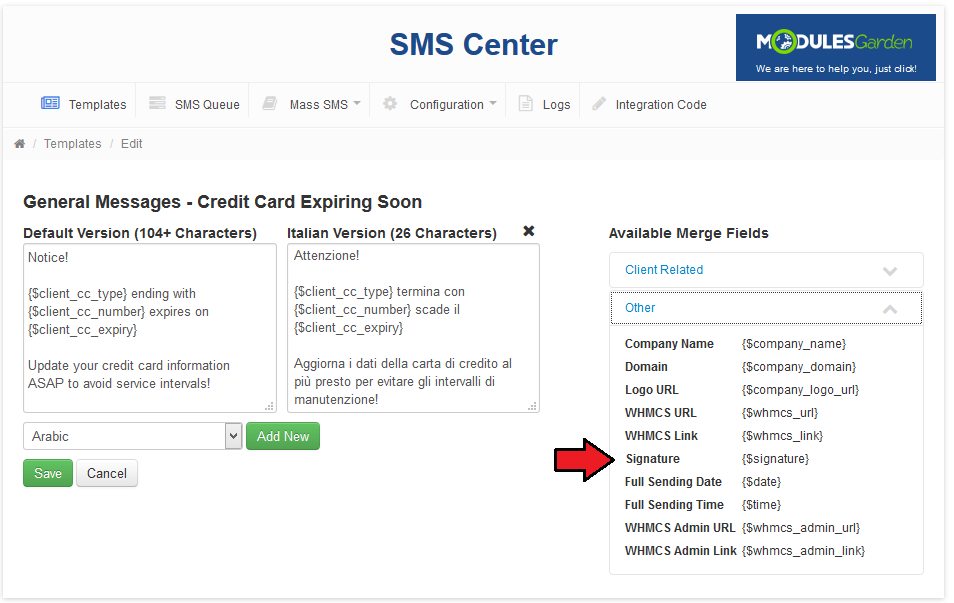Click the Cancel button

click(x=107, y=473)
